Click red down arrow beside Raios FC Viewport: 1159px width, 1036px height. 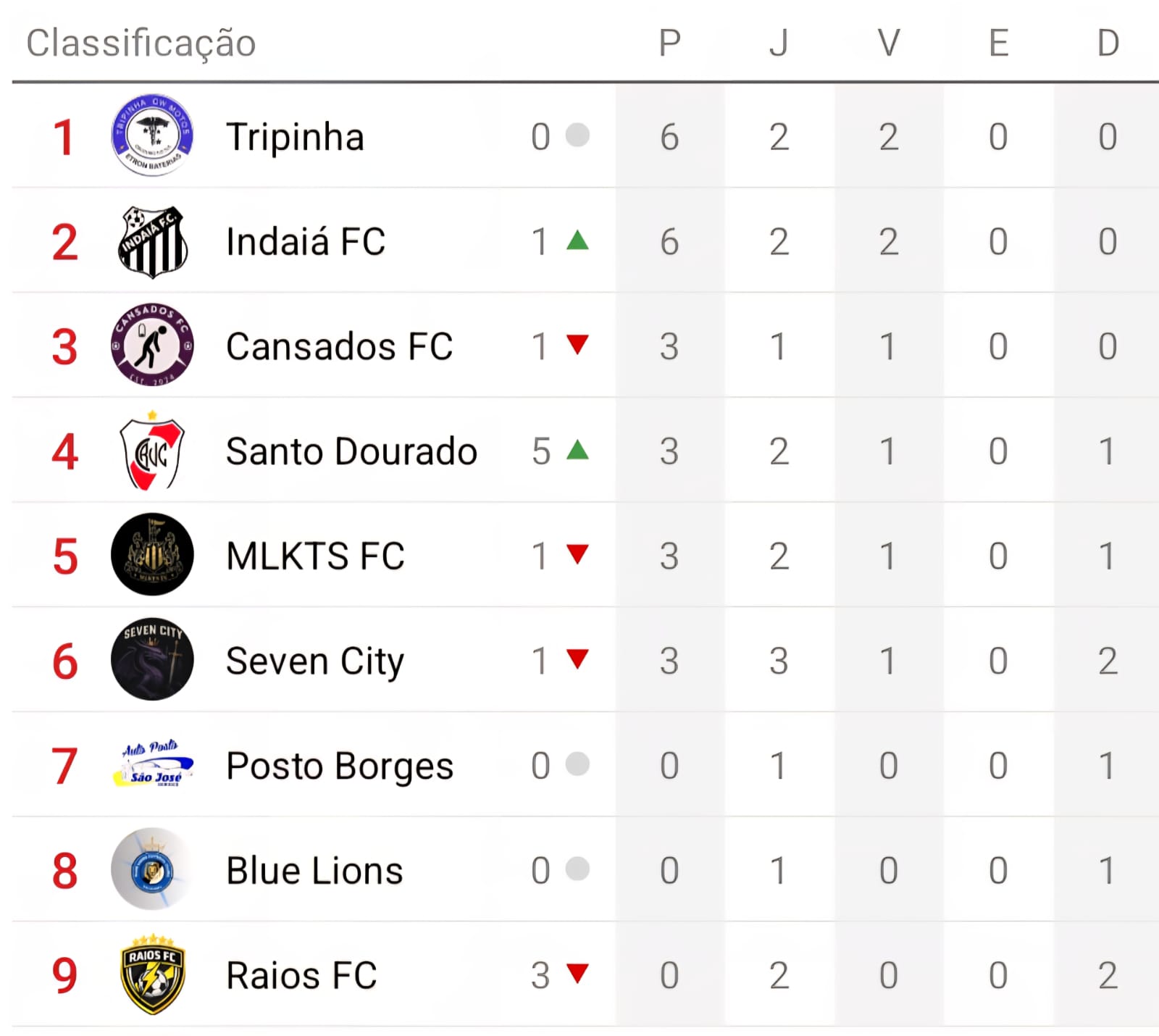click(577, 973)
